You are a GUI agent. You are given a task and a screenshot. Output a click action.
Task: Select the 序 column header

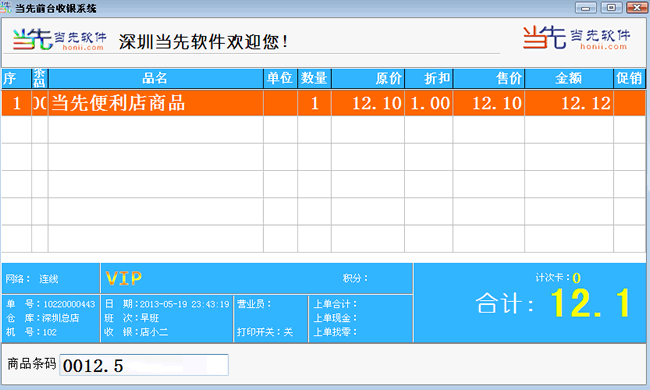coord(16,78)
